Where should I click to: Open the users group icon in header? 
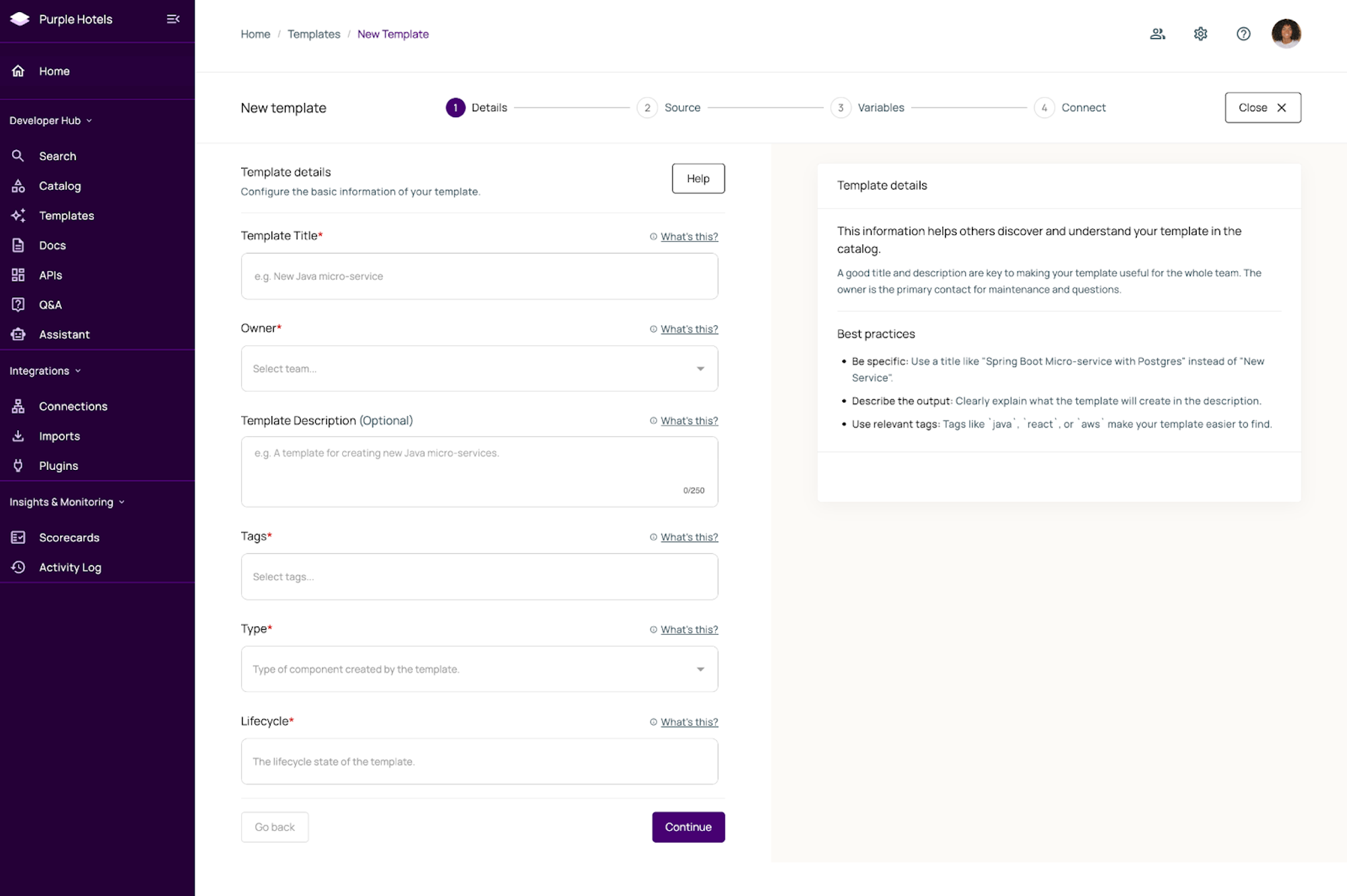coord(1158,34)
